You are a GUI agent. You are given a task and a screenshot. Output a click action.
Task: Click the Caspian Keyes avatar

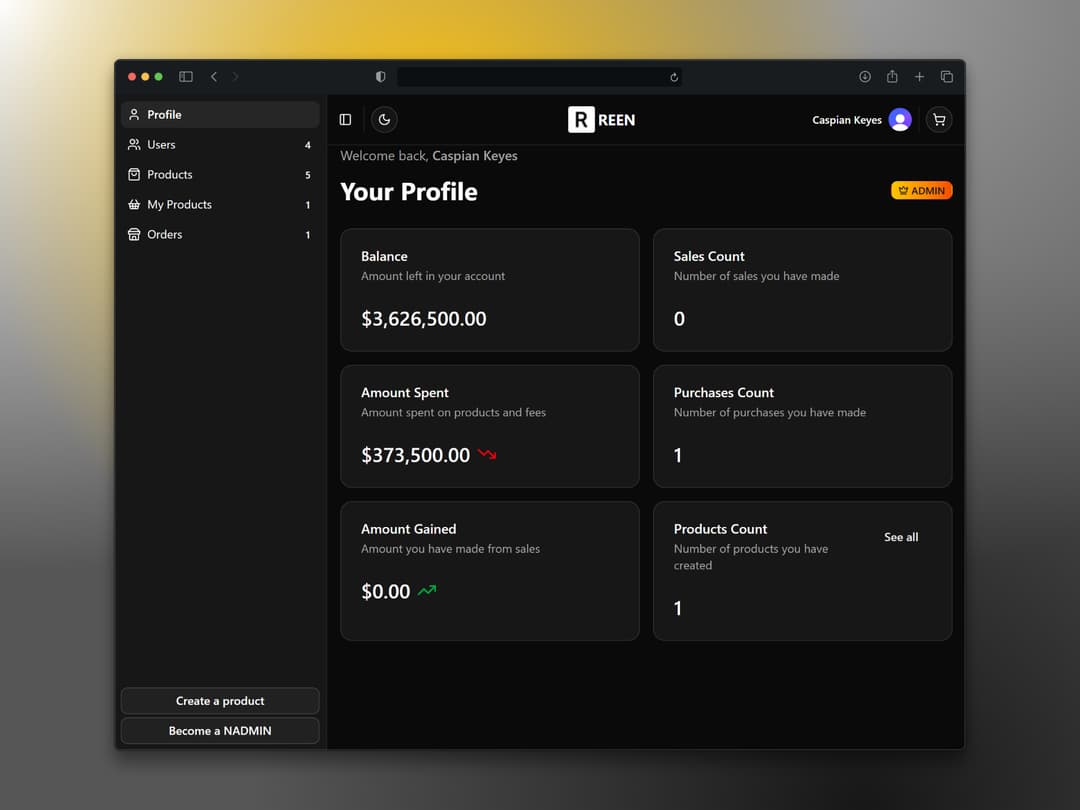900,120
